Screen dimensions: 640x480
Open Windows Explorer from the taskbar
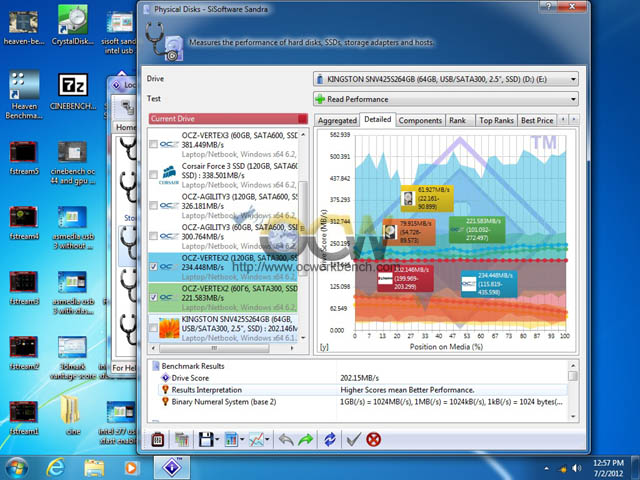point(94,468)
